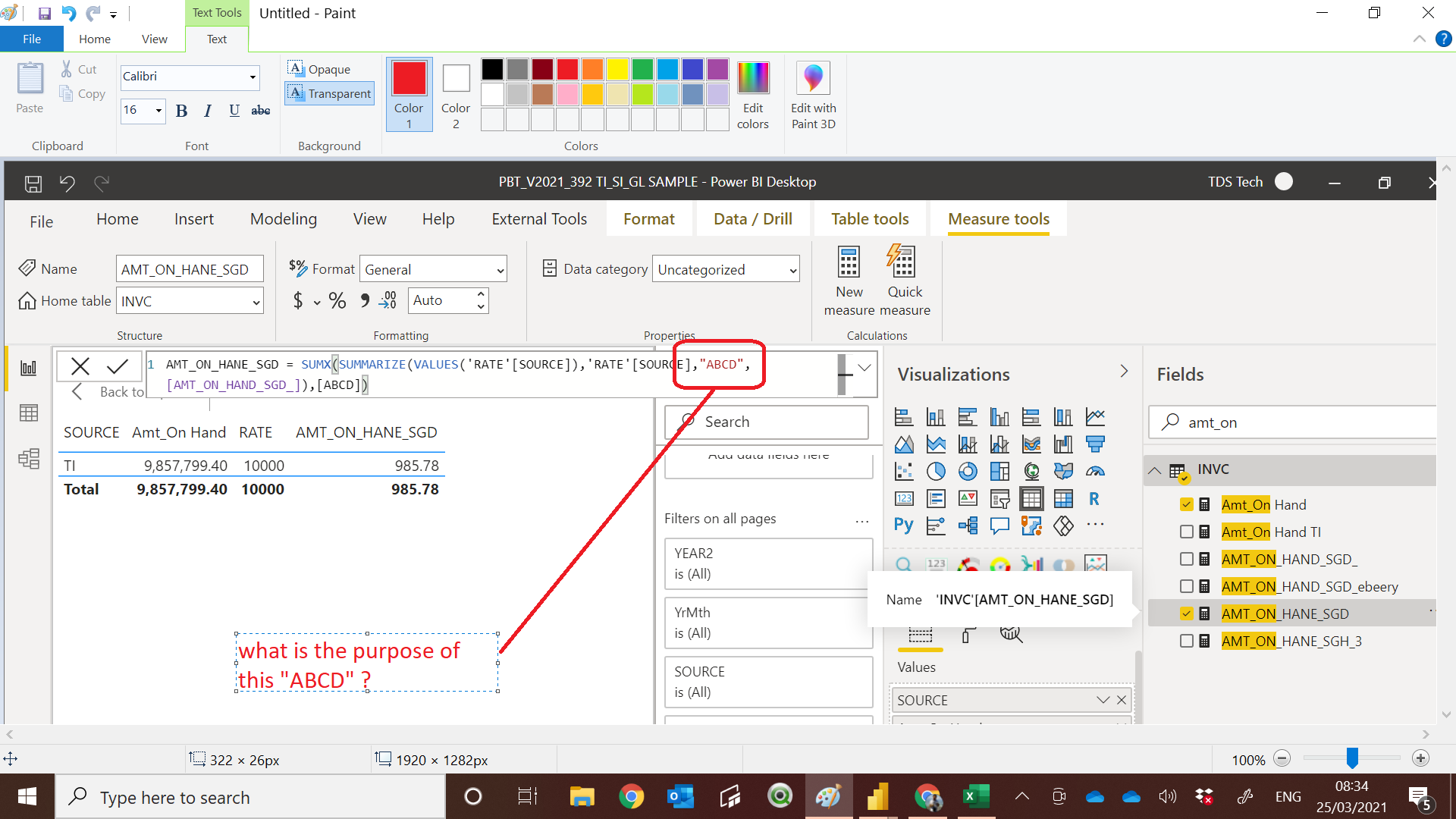
Task: Click the Power BI save icon
Action: tap(33, 183)
